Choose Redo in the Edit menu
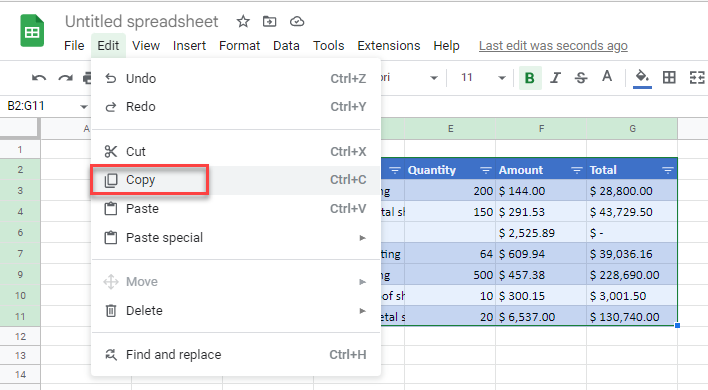 pos(236,107)
